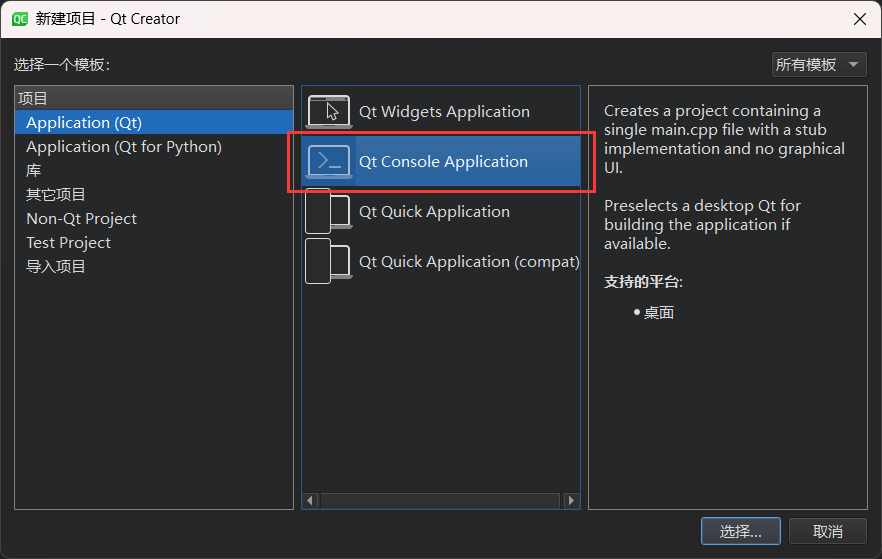The image size is (882, 559).
Task: Select the Non-Qt Project category
Action: pos(81,219)
